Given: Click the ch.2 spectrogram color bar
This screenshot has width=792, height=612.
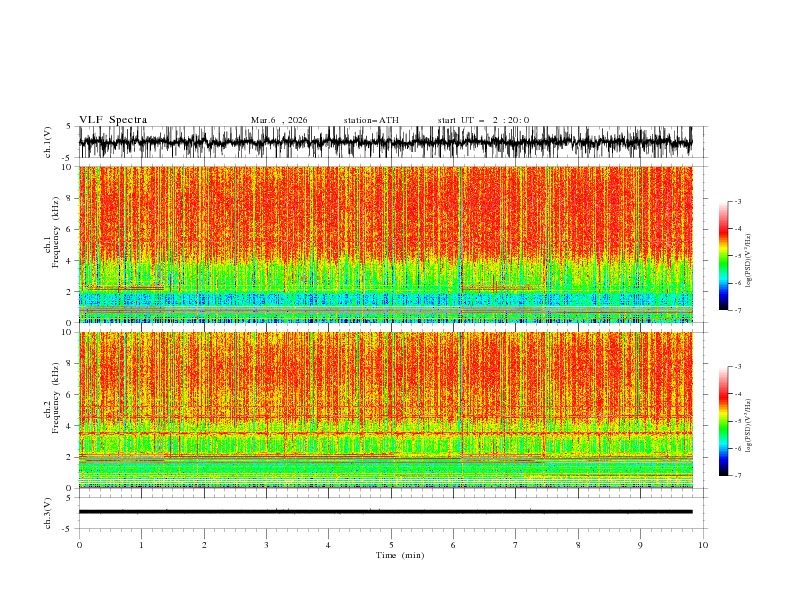Looking at the screenshot, I should 724,421.
